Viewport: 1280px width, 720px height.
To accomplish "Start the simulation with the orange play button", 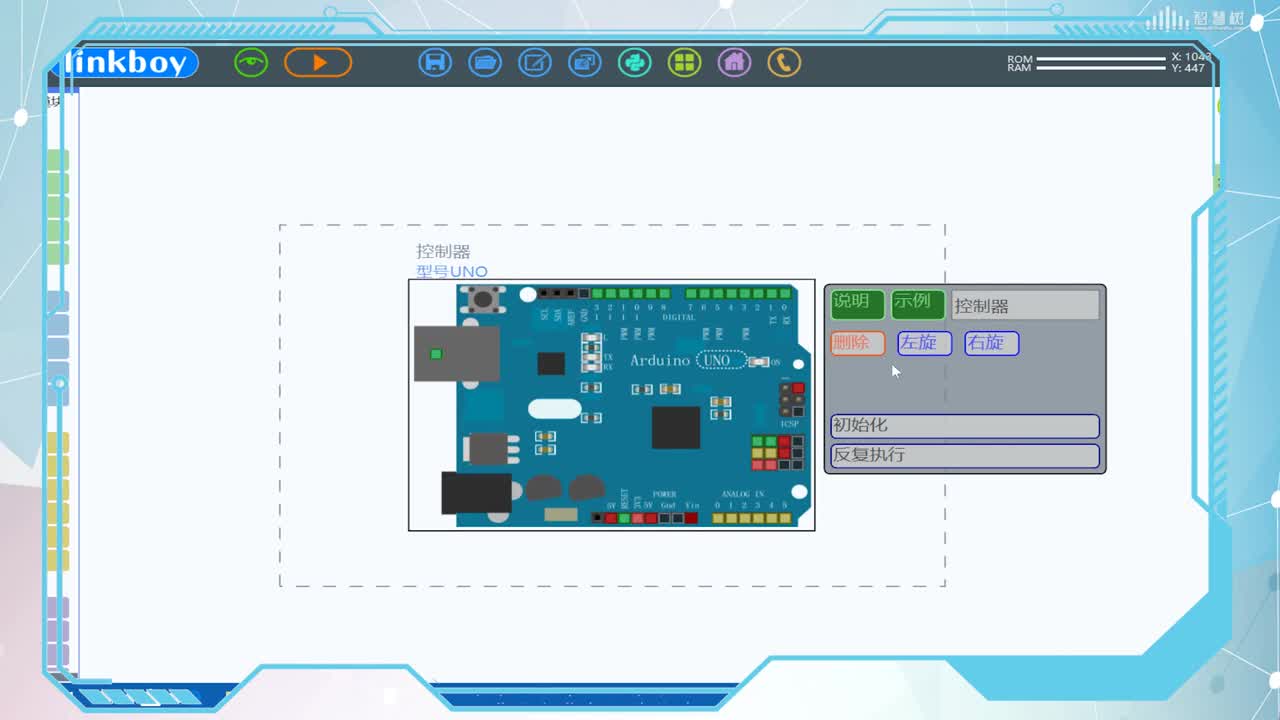I will (318, 63).
